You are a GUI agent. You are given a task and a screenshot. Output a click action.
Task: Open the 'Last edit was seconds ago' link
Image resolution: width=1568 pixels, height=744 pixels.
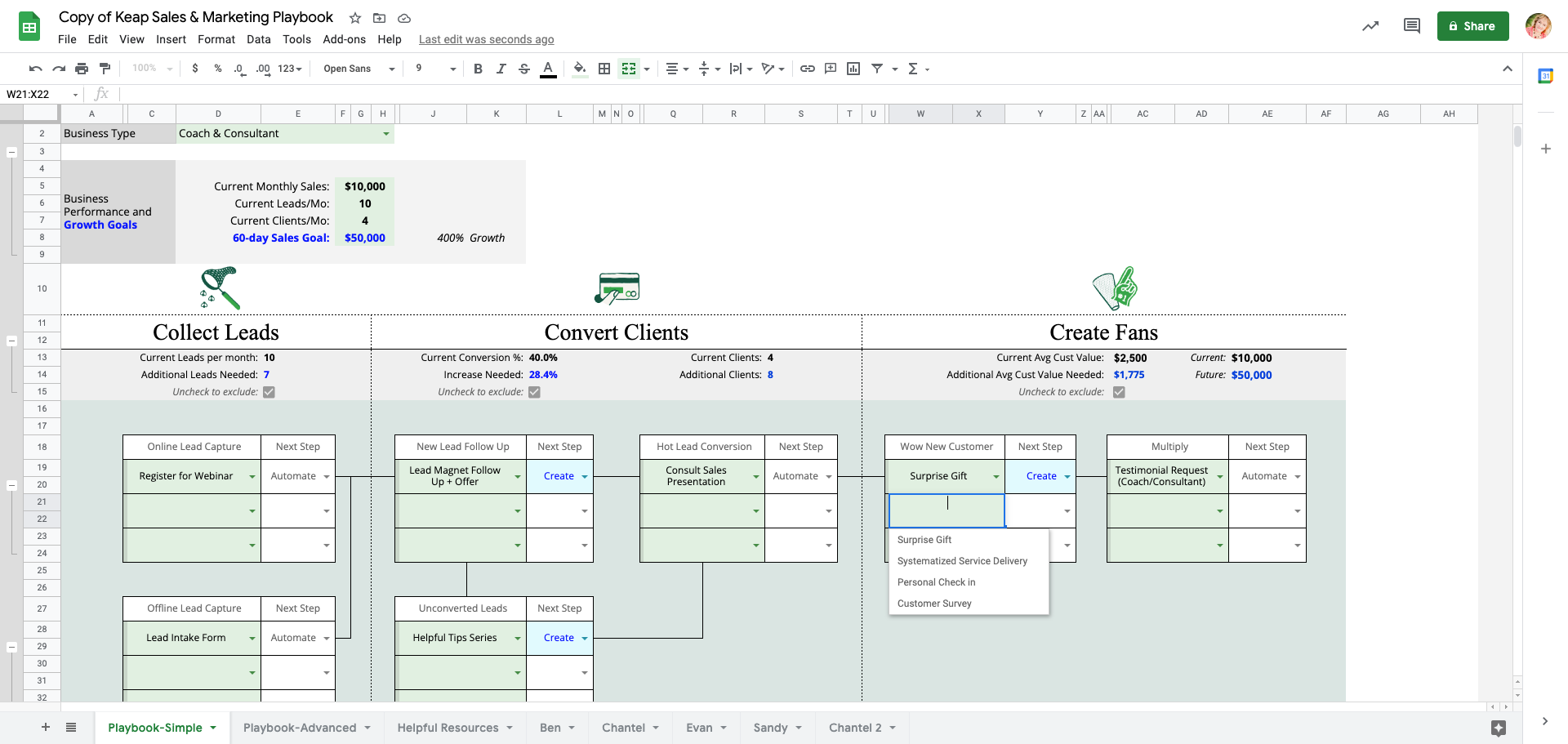[x=486, y=39]
